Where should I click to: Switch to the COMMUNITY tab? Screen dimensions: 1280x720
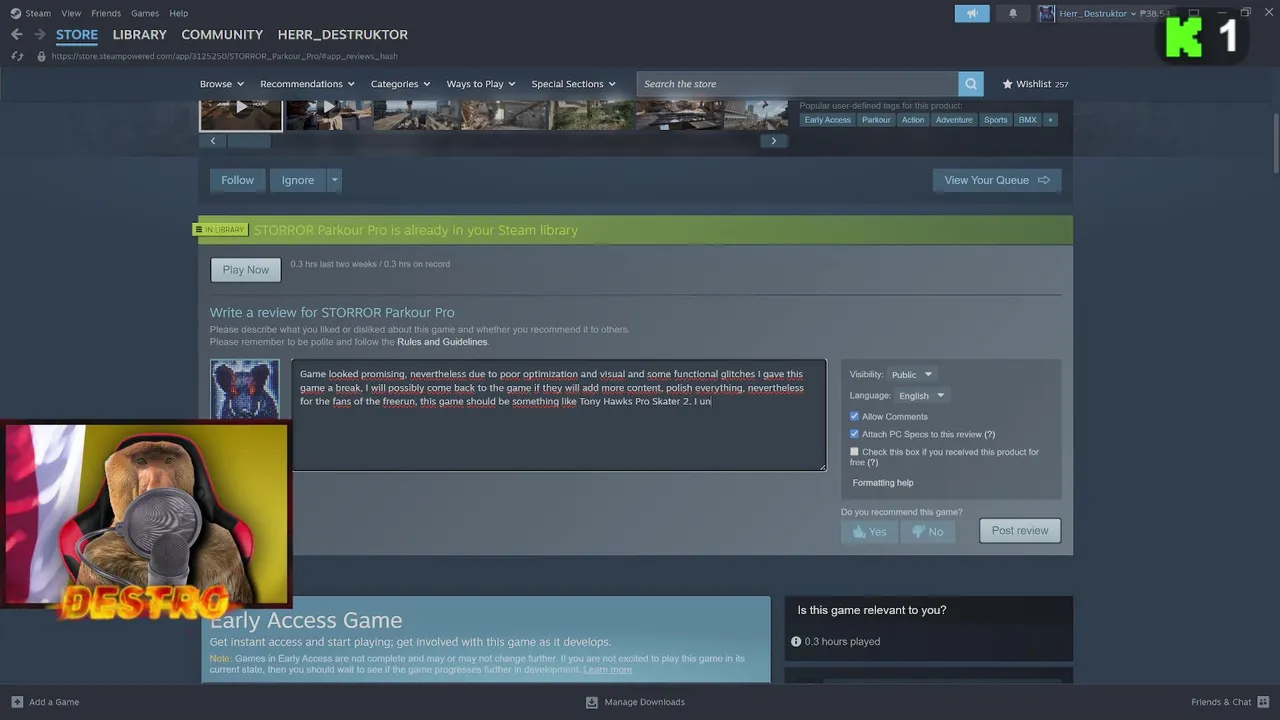click(x=222, y=34)
